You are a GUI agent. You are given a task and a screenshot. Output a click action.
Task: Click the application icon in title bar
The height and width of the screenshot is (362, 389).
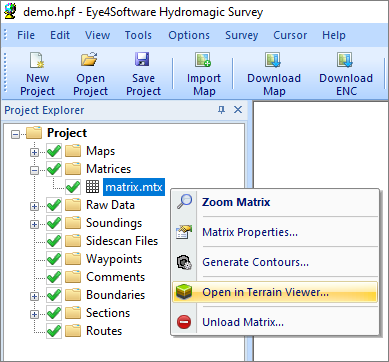click(x=10, y=12)
